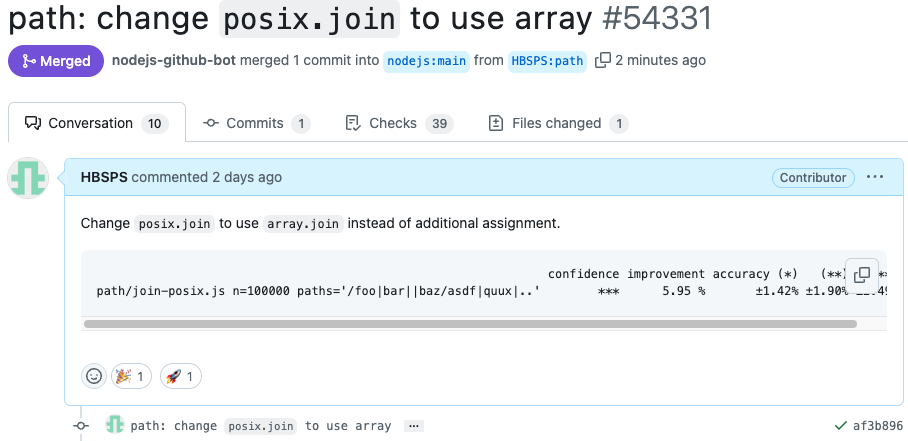Open the HBSPS avatar profile
This screenshot has height=441, width=908.
tap(28, 178)
